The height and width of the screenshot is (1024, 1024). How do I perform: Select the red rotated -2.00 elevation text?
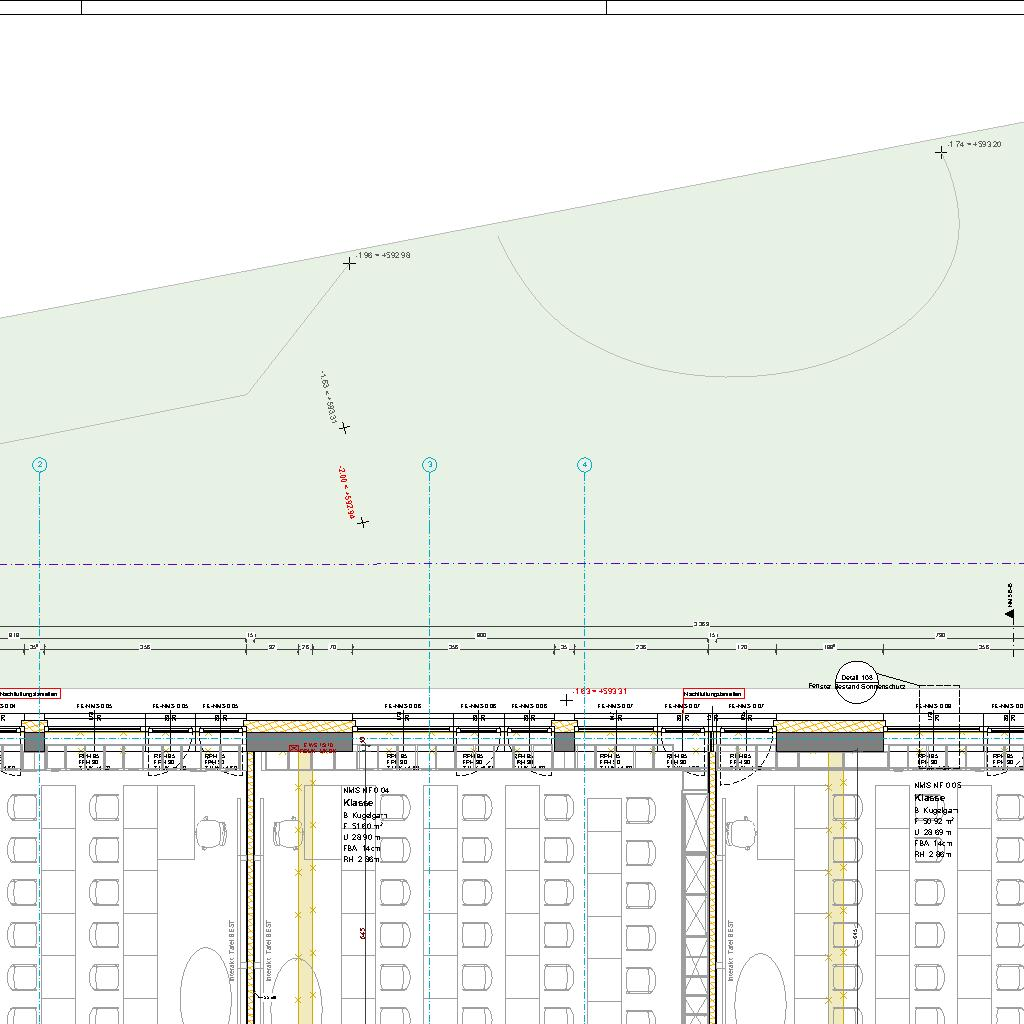(x=347, y=492)
